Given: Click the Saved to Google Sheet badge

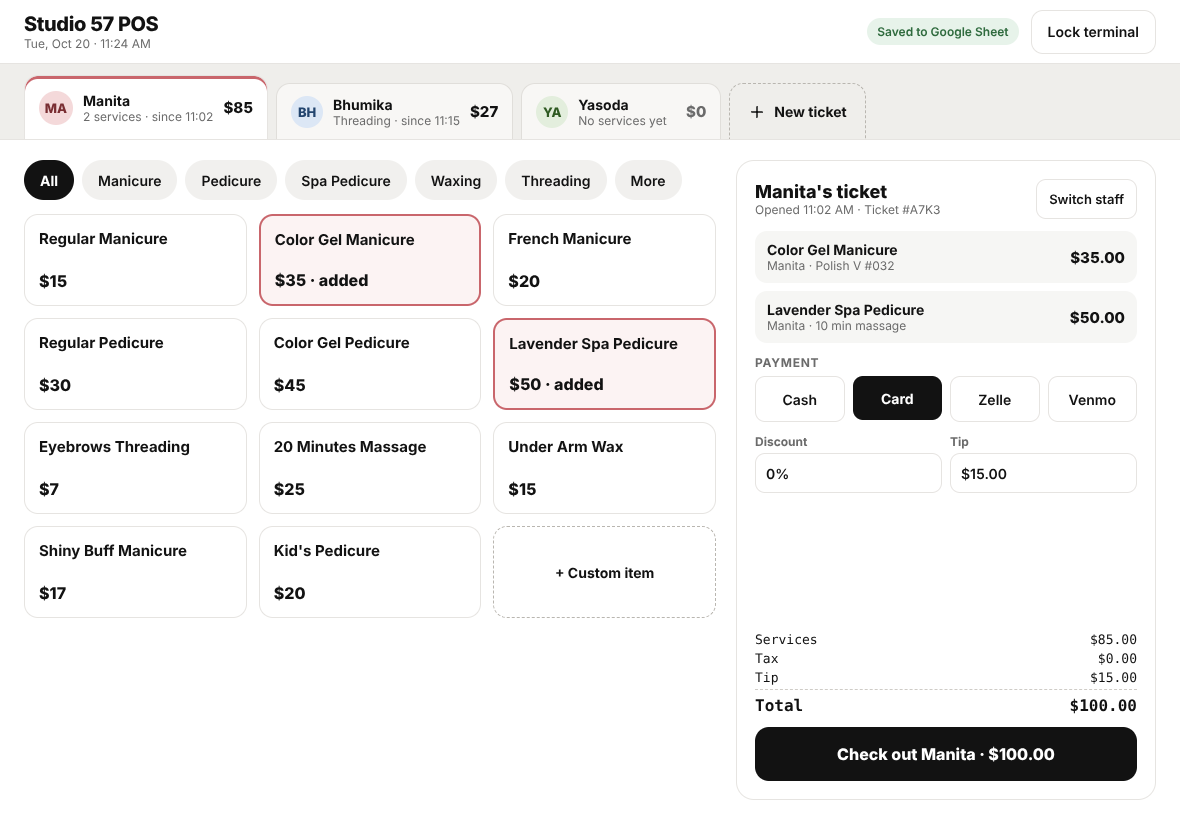Looking at the screenshot, I should pyautogui.click(x=942, y=32).
